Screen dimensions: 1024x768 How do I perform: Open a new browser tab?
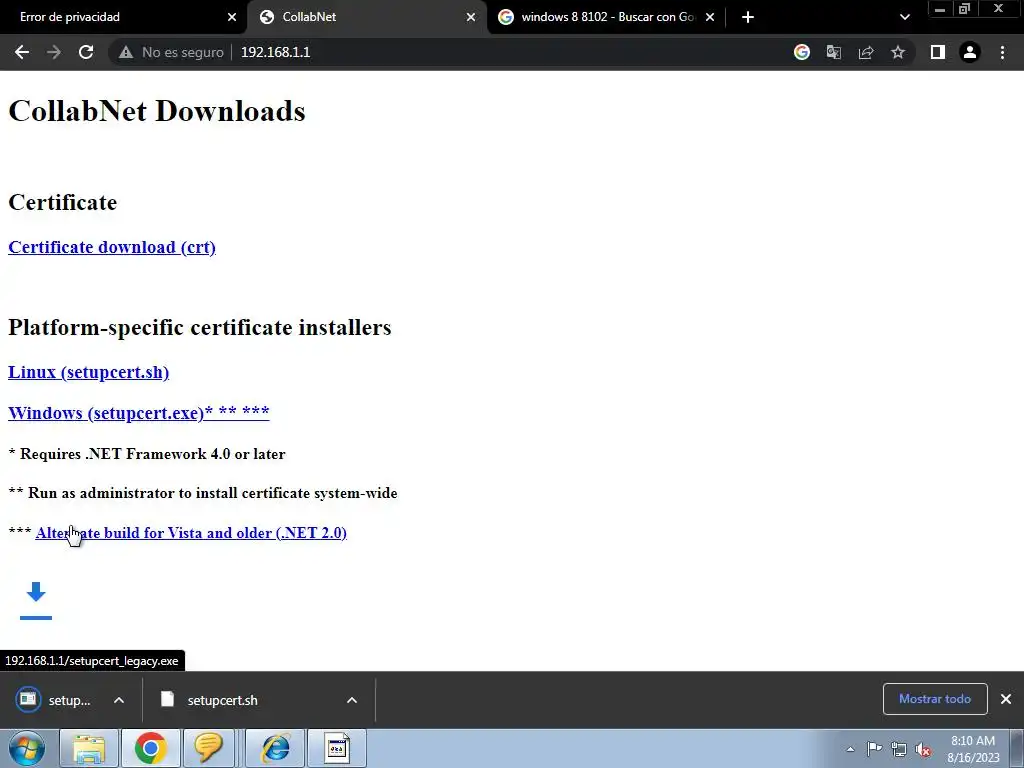748,17
